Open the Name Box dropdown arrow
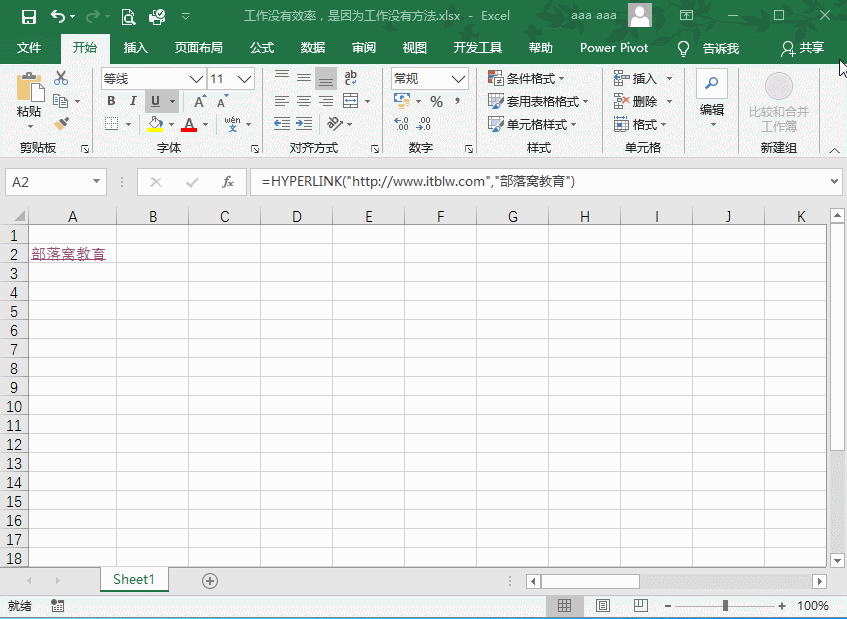Screen dimensions: 847x619 [x=97, y=182]
